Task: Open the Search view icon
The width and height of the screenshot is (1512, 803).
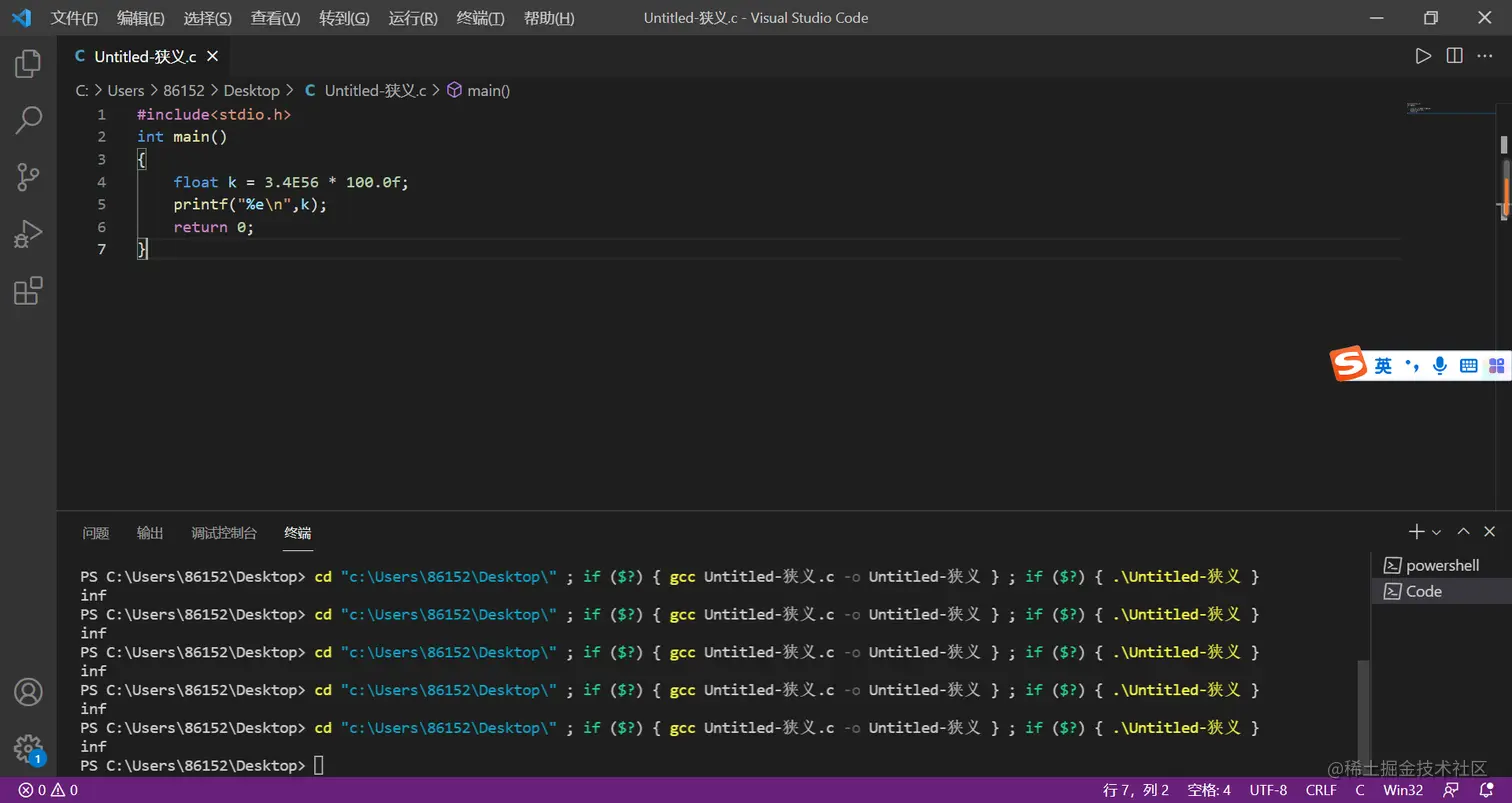Action: click(28, 121)
